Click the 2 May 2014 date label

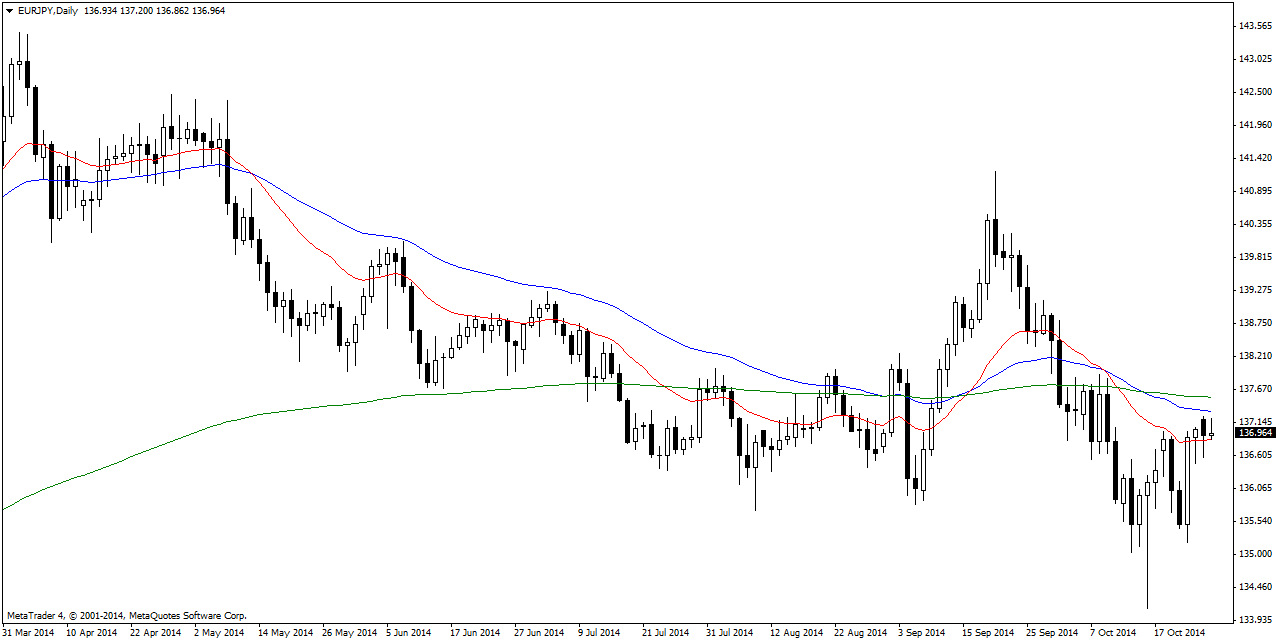pos(220,633)
